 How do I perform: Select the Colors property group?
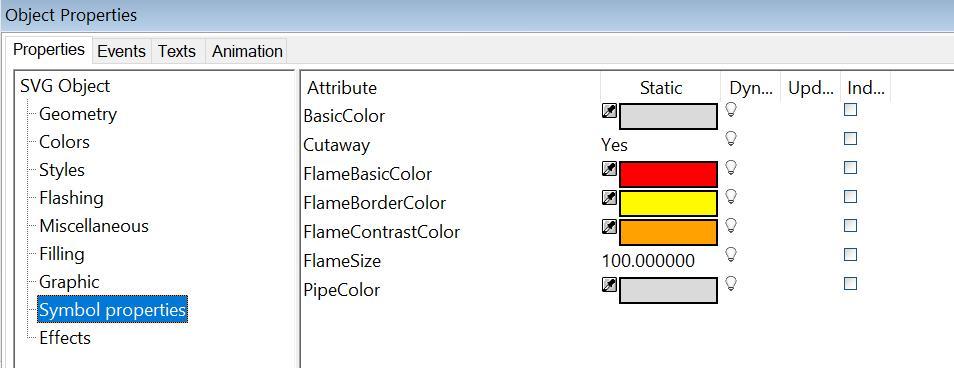tap(64, 142)
